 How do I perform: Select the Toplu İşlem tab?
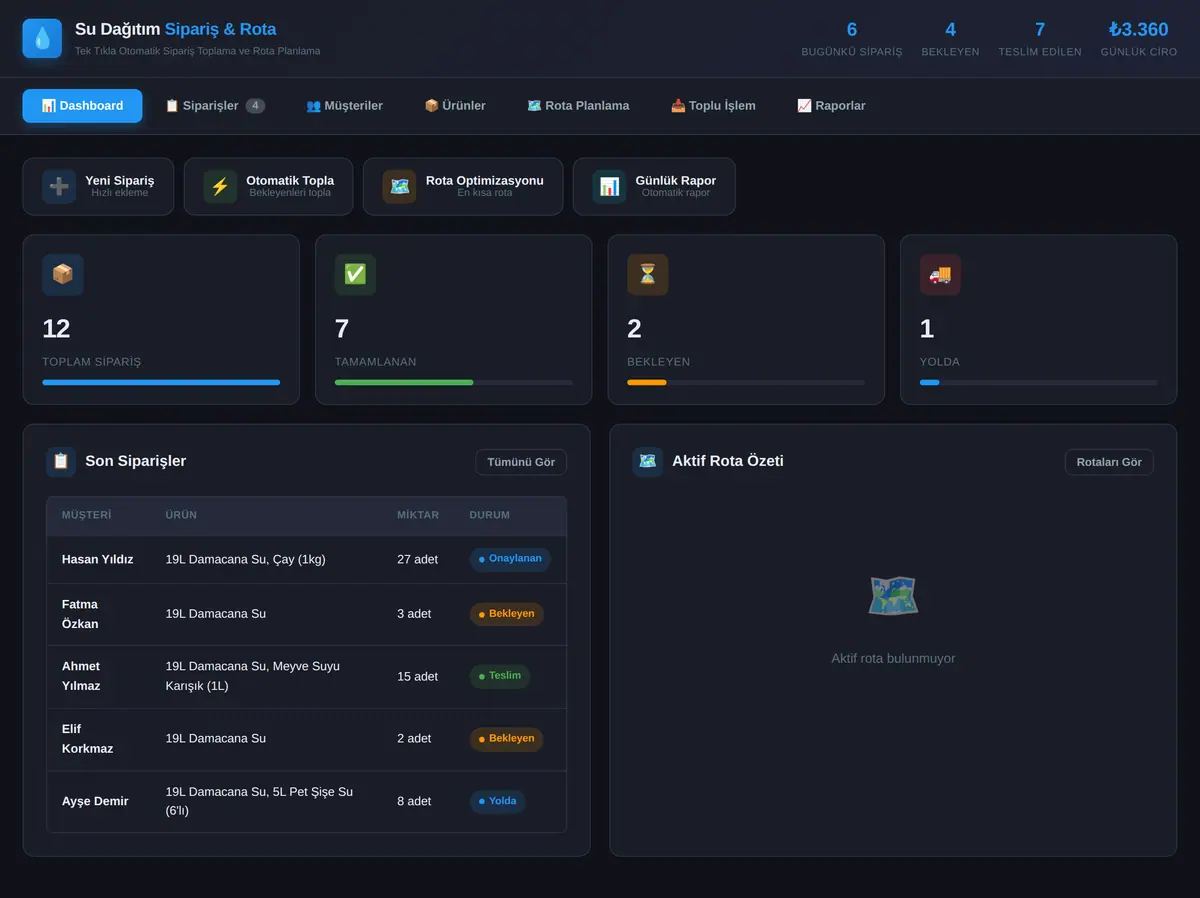point(713,106)
